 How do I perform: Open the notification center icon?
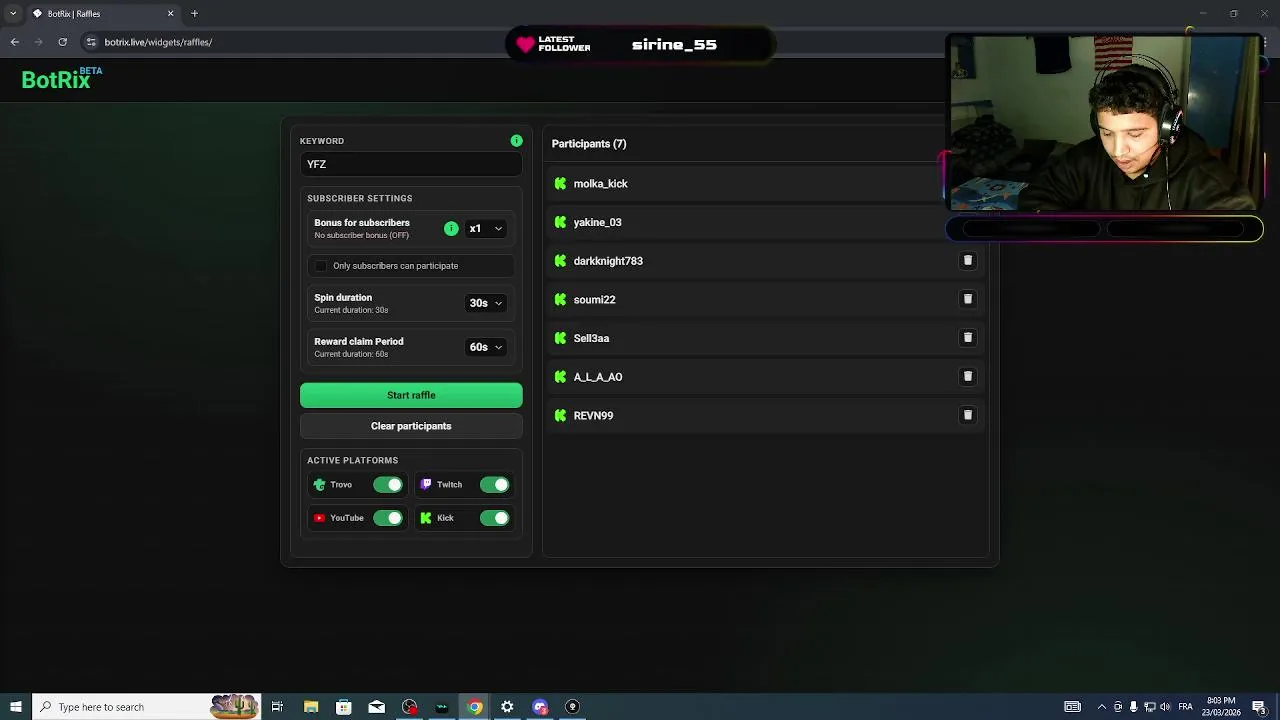point(1259,707)
